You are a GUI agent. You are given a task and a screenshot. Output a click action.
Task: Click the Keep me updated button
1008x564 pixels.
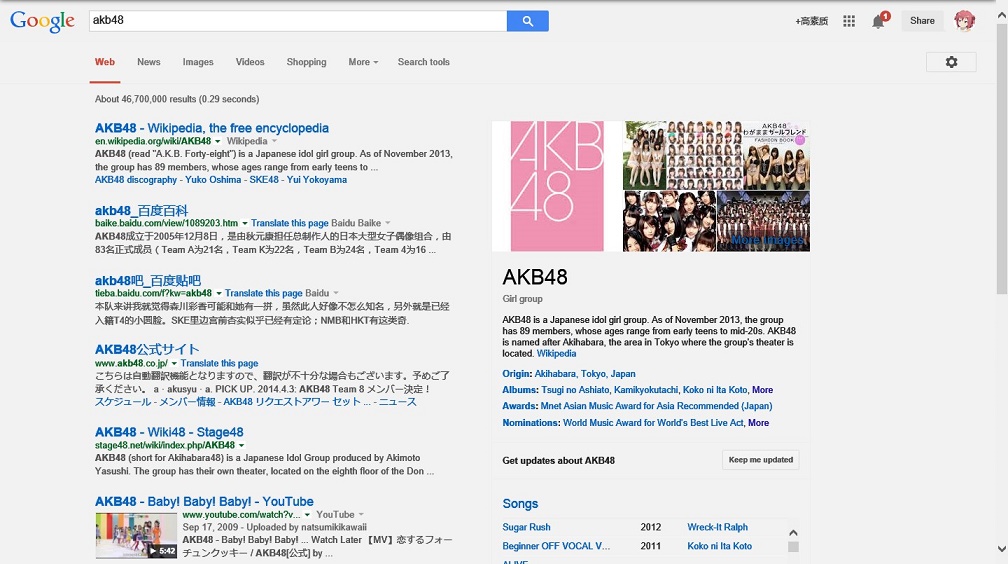[x=760, y=460]
